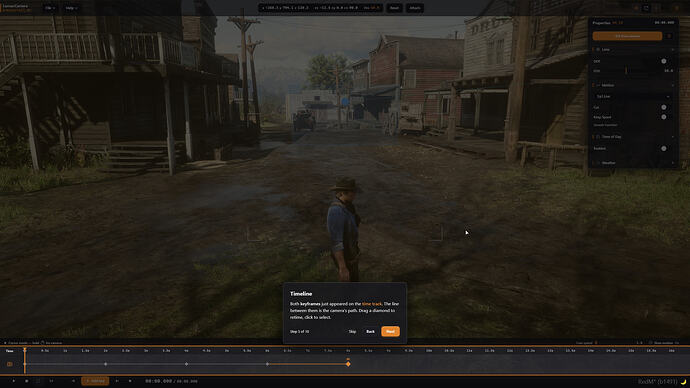Click Next in the tutorial popup

pos(390,331)
